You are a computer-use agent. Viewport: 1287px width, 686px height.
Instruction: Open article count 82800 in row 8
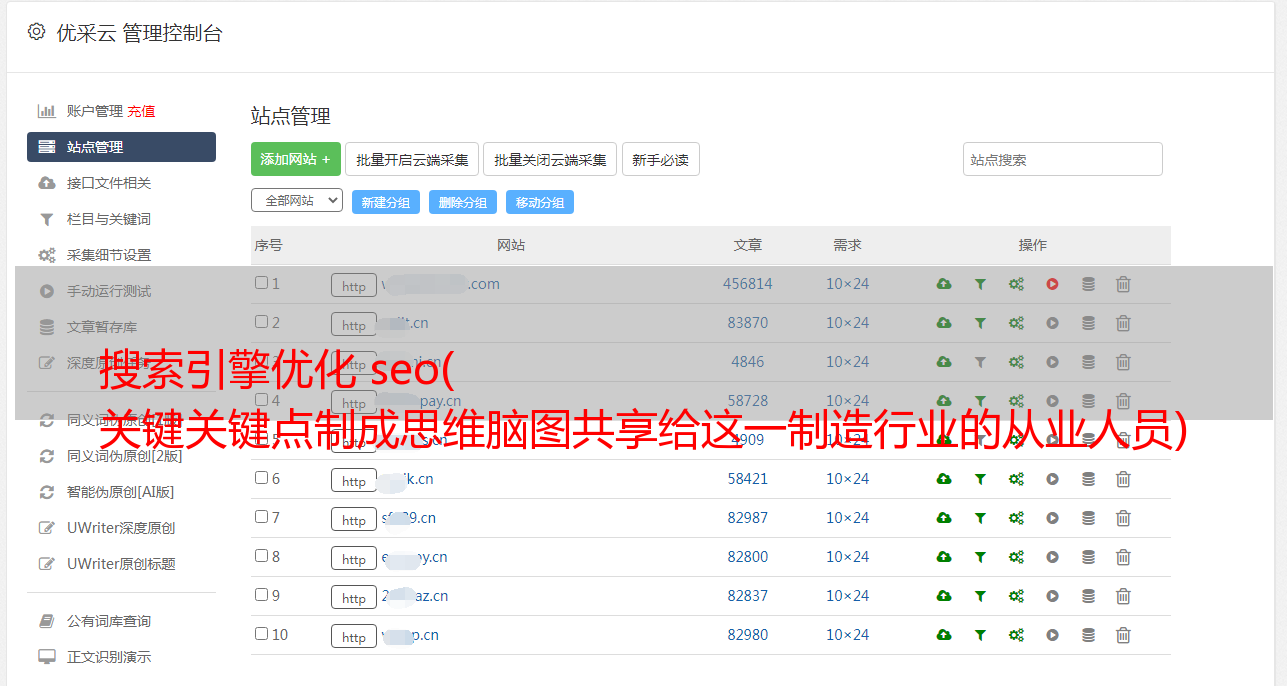(748, 557)
